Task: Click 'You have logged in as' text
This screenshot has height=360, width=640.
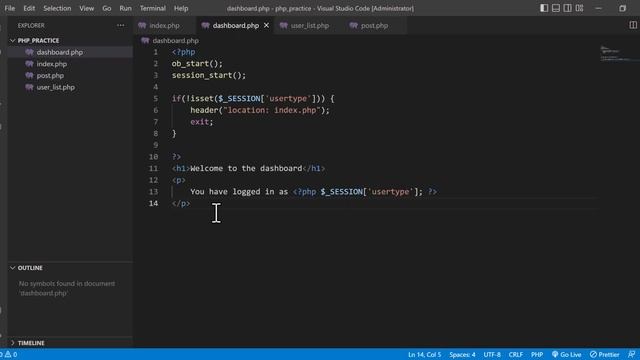Action: pyautogui.click(x=239, y=191)
